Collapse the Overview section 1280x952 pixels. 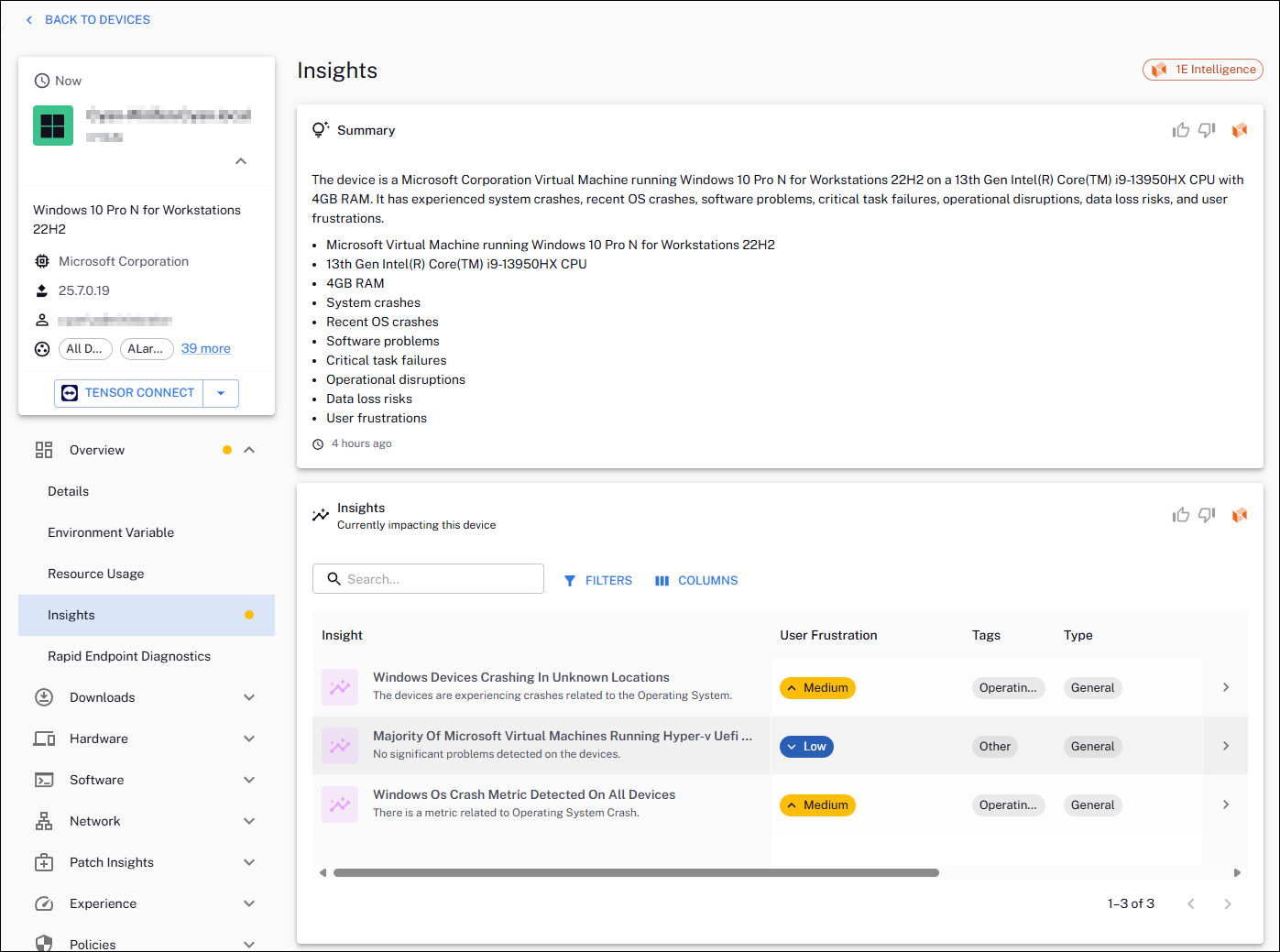(x=249, y=450)
